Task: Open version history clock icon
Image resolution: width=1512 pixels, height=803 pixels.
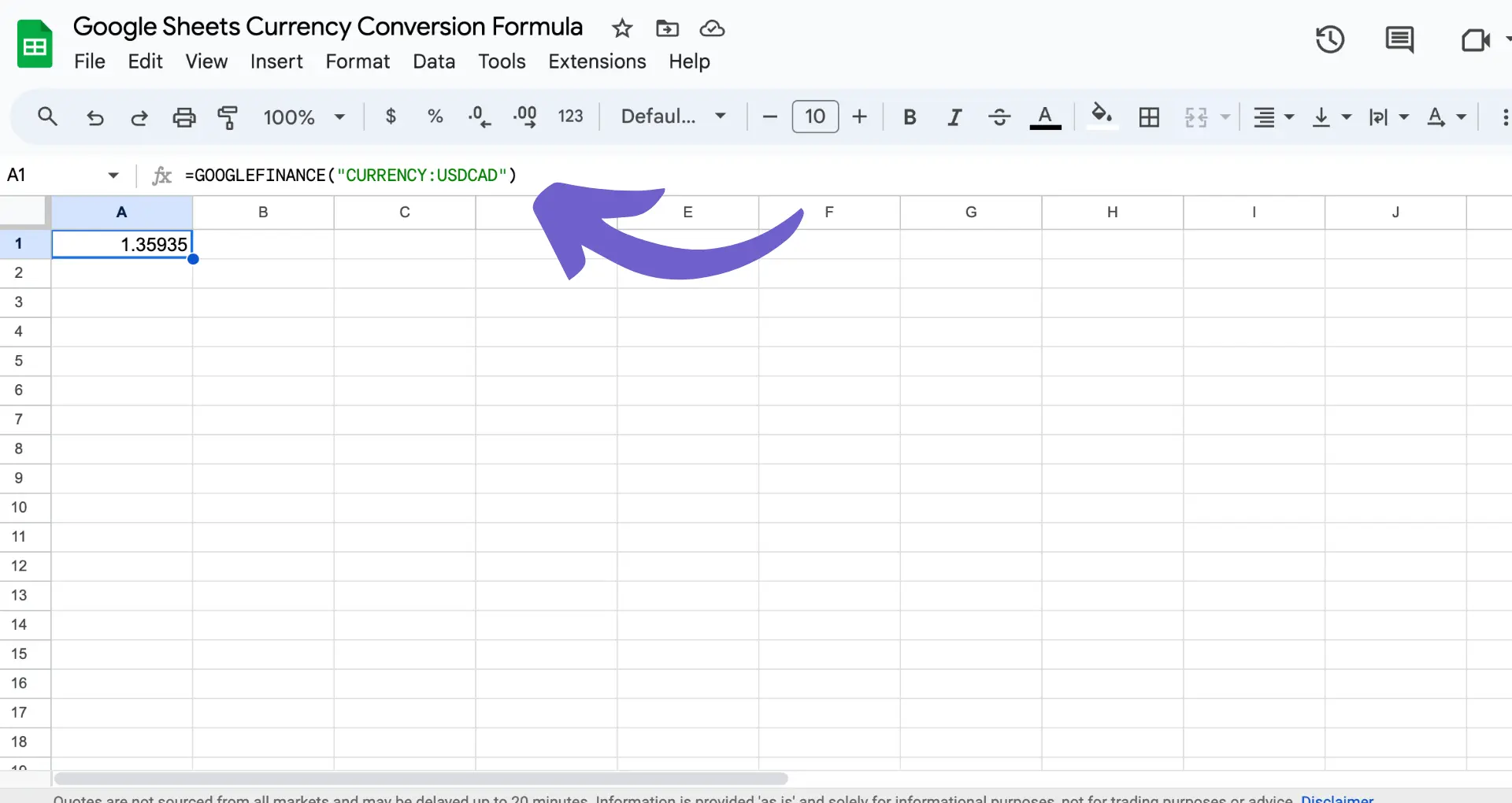Action: pyautogui.click(x=1330, y=39)
